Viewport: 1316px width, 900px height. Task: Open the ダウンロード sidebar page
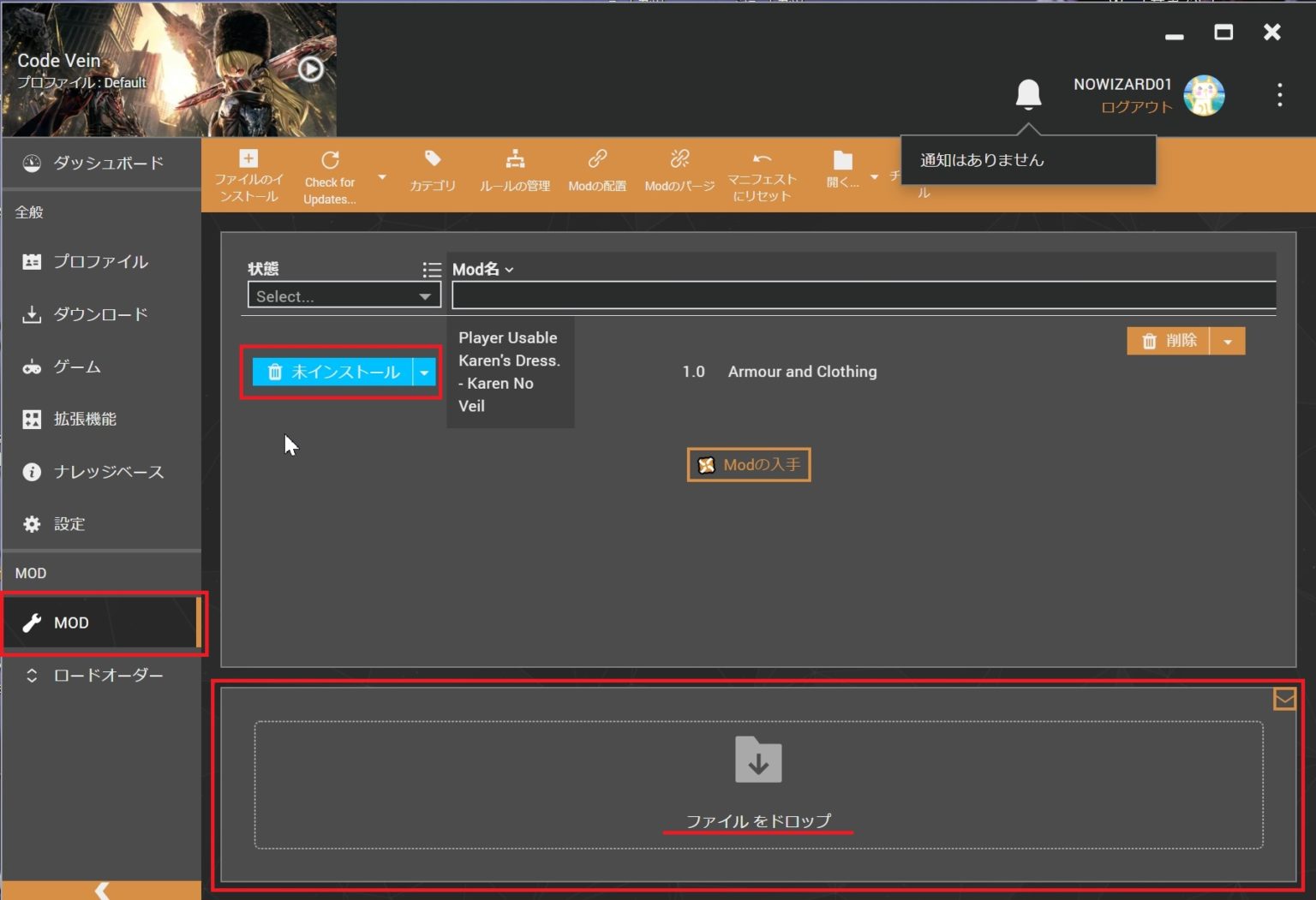coord(100,314)
